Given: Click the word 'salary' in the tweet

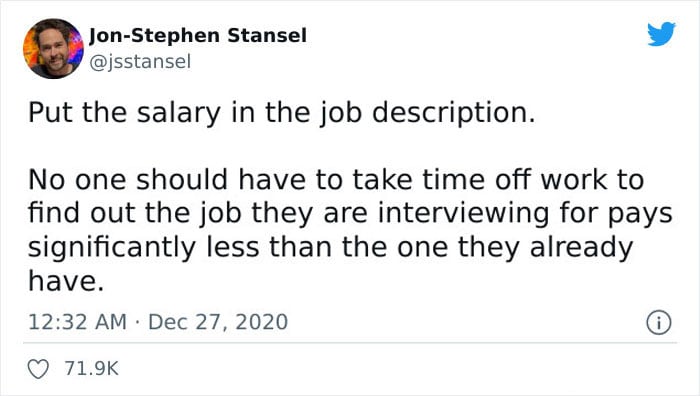Looking at the screenshot, I should click(179, 114).
